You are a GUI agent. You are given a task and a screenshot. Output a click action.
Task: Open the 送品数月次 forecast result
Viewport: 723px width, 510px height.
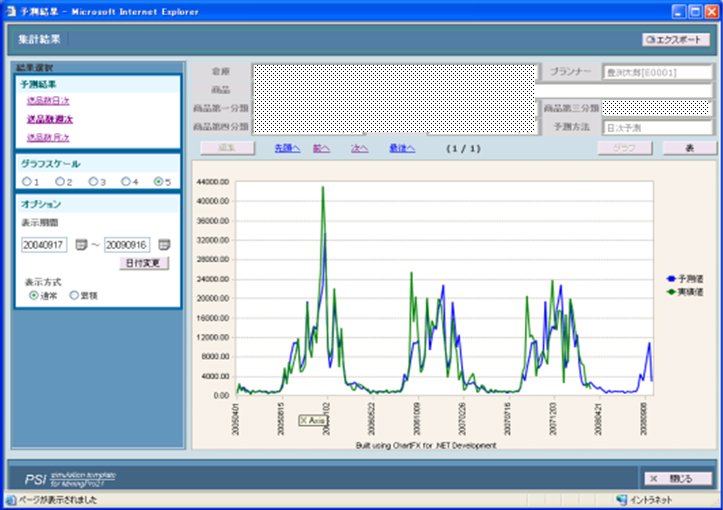point(48,137)
